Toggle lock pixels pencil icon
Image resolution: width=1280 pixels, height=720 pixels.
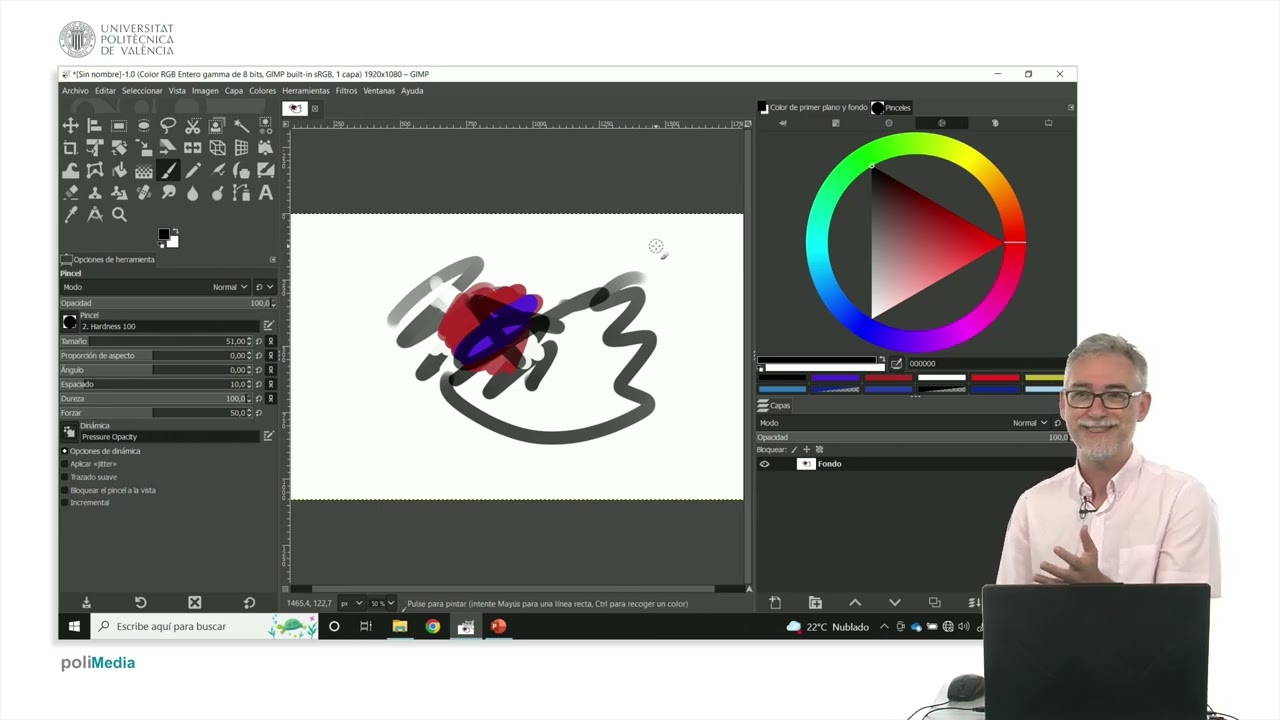(794, 450)
